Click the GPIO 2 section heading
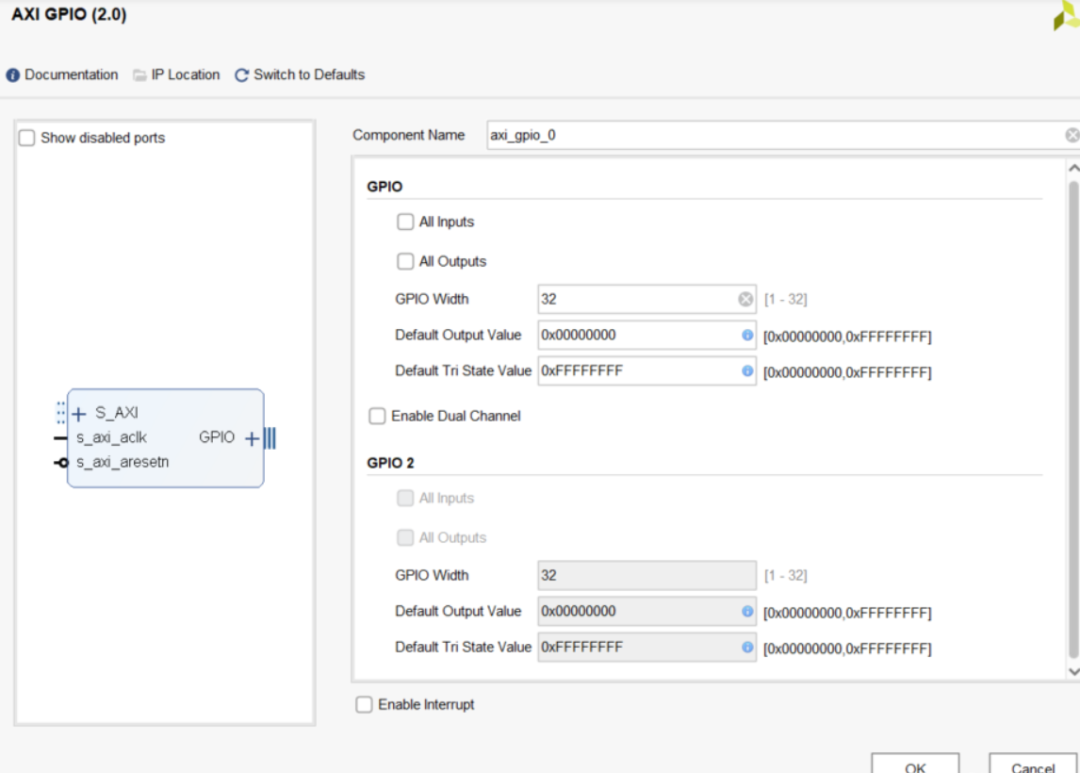 click(391, 463)
